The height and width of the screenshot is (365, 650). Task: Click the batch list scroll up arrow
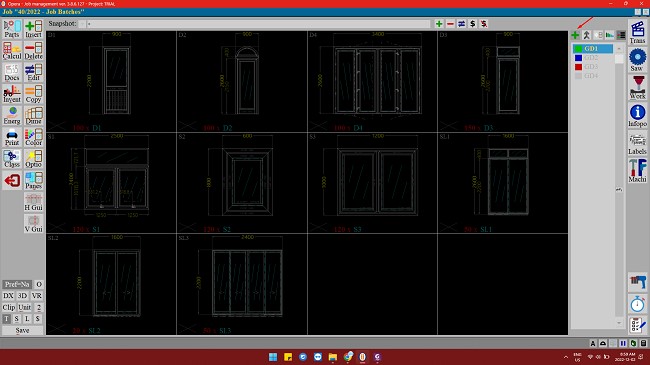coord(619,49)
